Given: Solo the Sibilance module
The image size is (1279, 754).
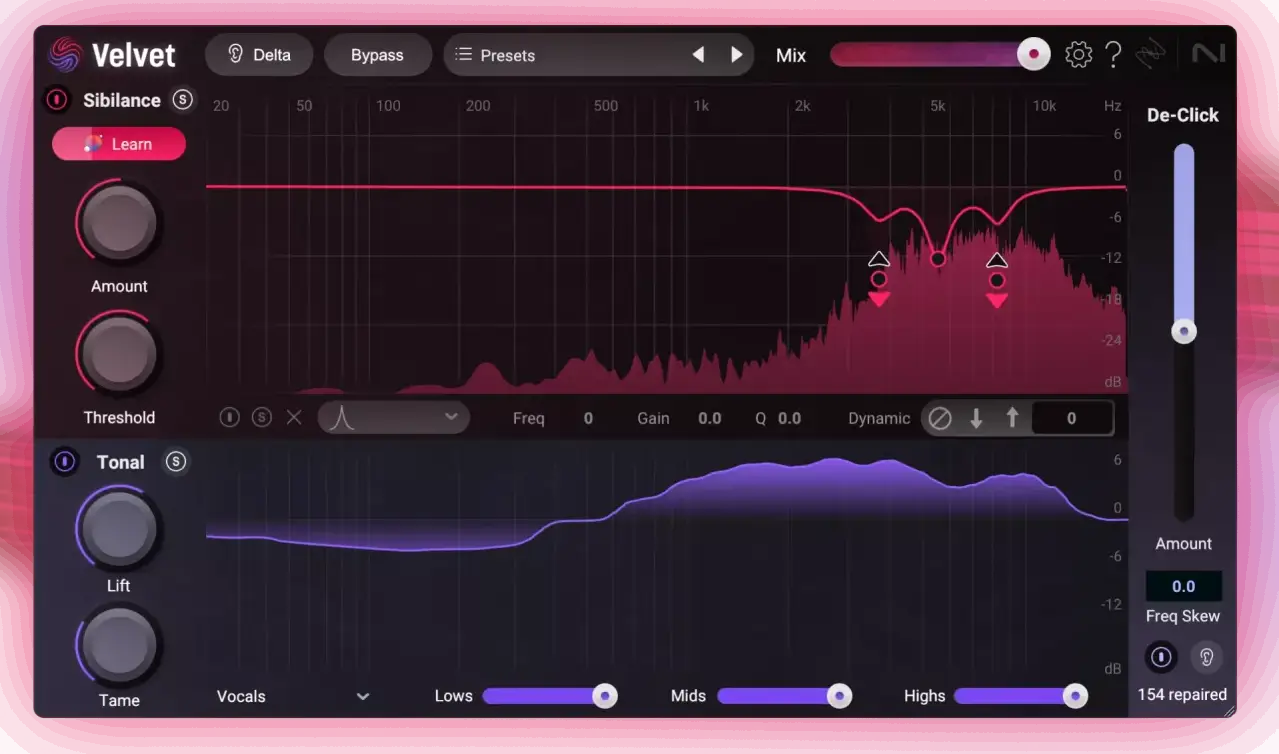Looking at the screenshot, I should point(182,99).
